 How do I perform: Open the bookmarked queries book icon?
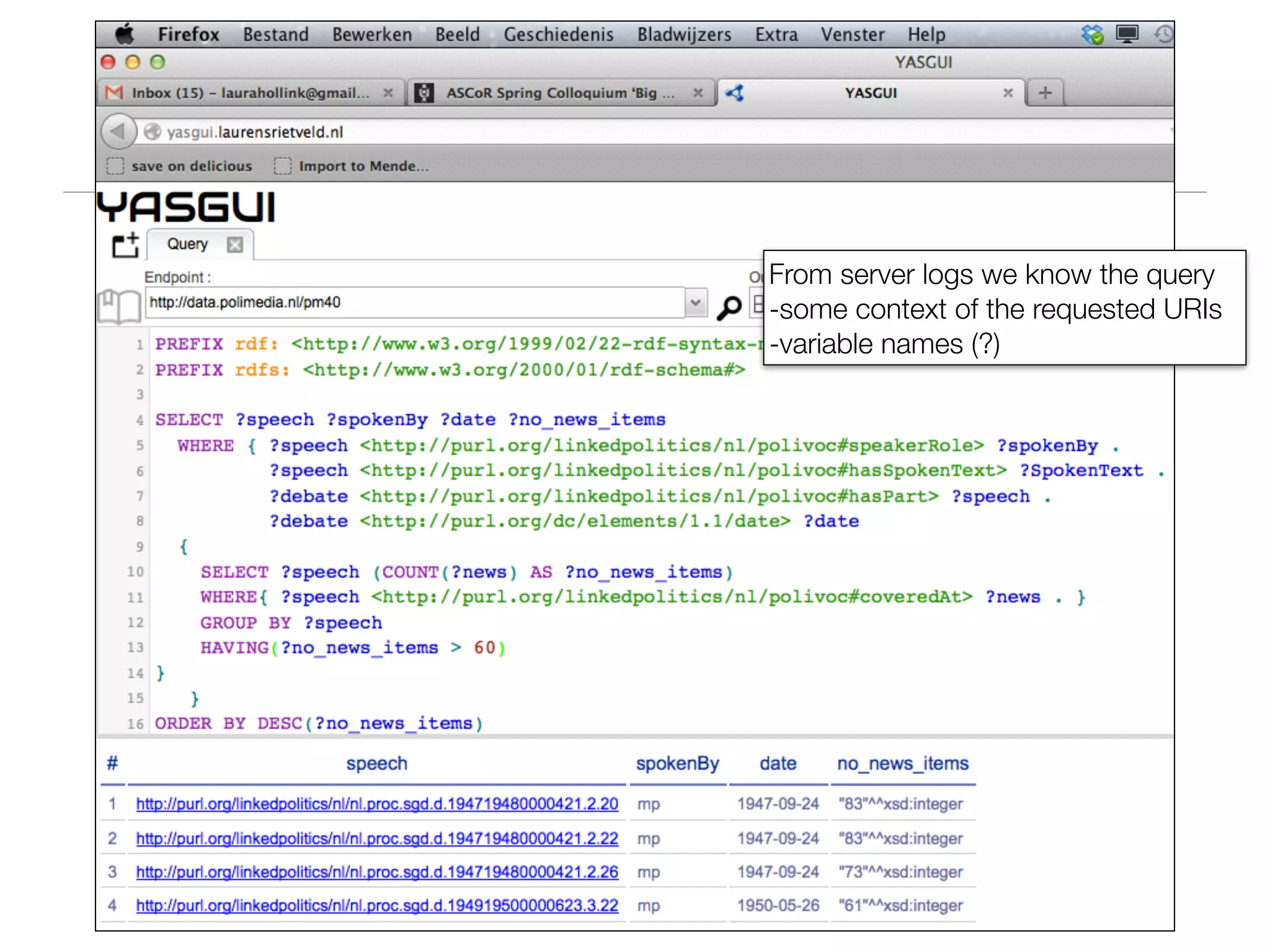(120, 306)
